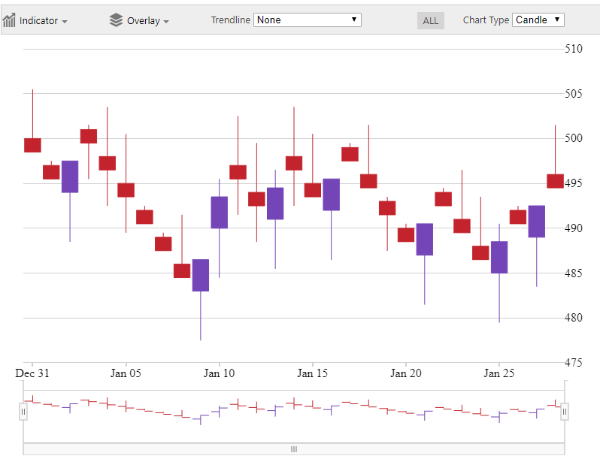The width and height of the screenshot is (600, 462).
Task: Click the horizontal scrollbar grip below navigator
Action: (x=294, y=449)
